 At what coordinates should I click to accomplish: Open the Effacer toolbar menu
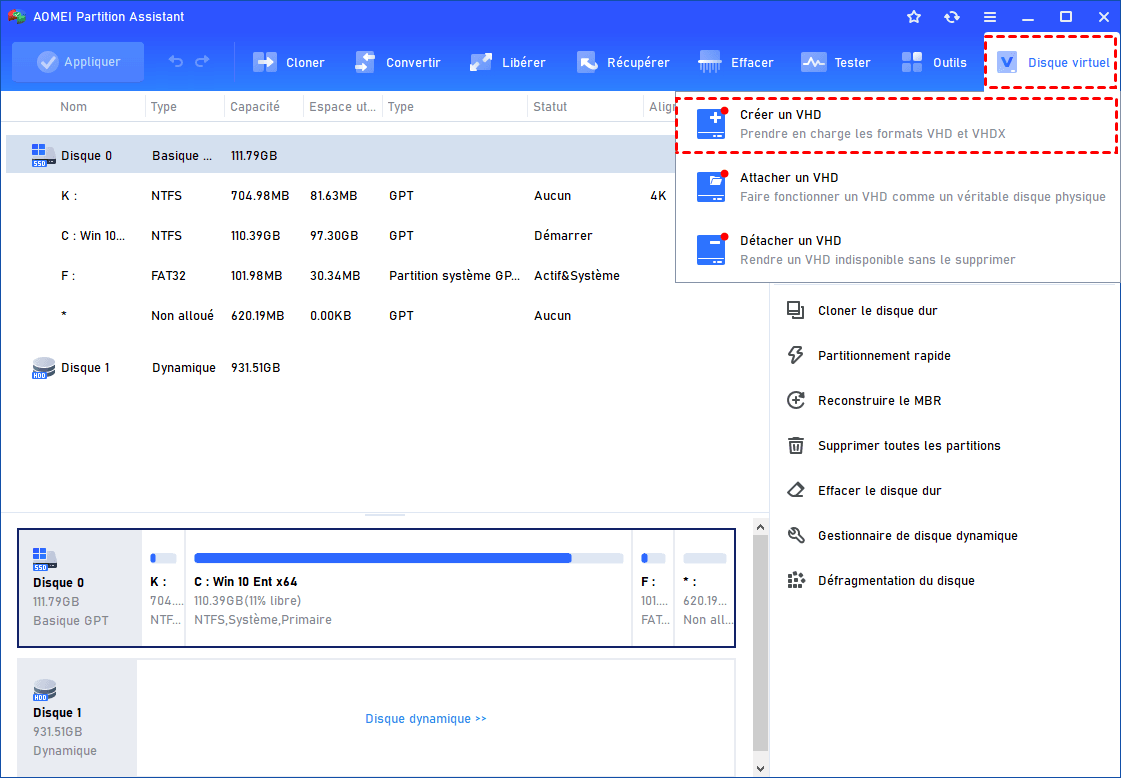[736, 62]
